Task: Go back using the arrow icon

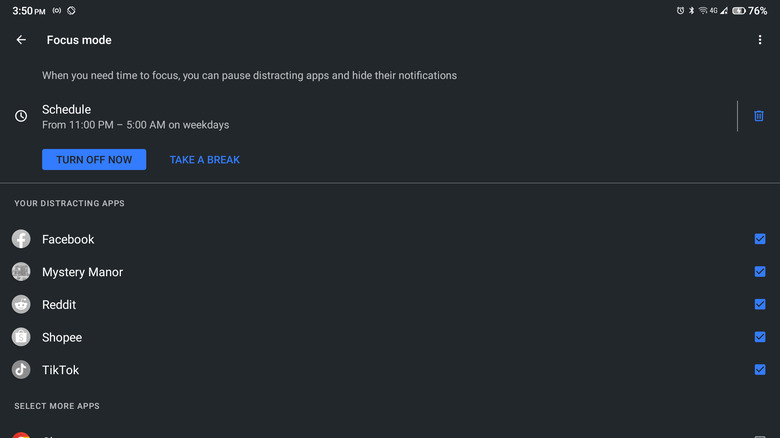Action: (x=21, y=40)
